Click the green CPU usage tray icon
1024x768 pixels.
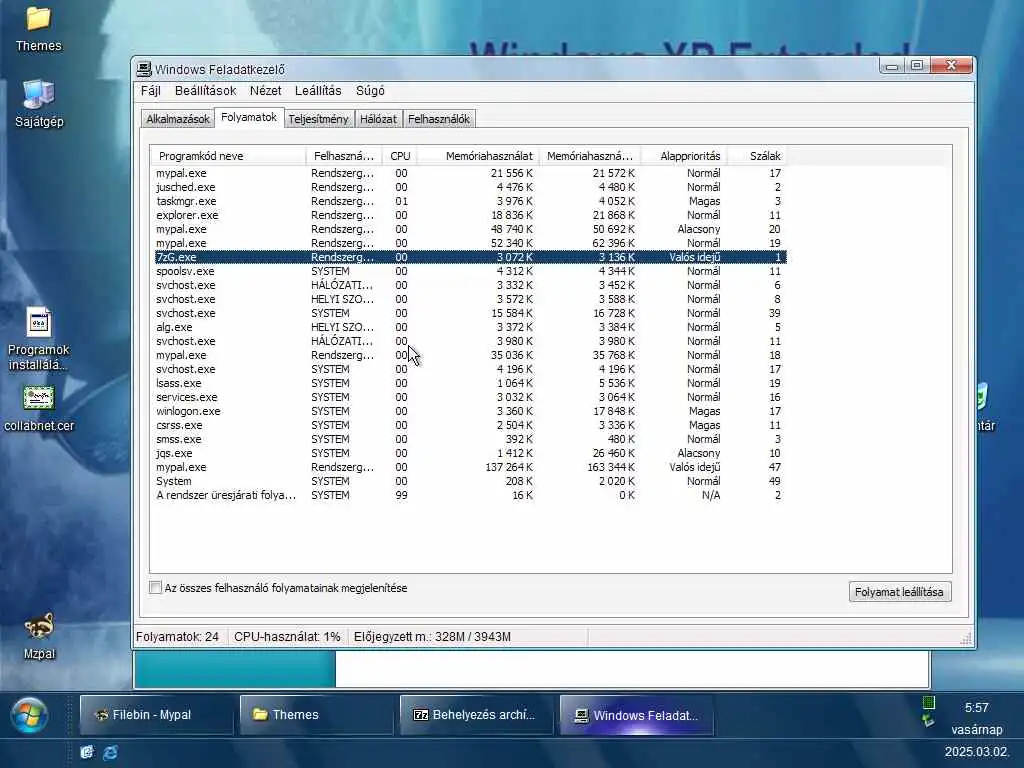click(x=929, y=703)
